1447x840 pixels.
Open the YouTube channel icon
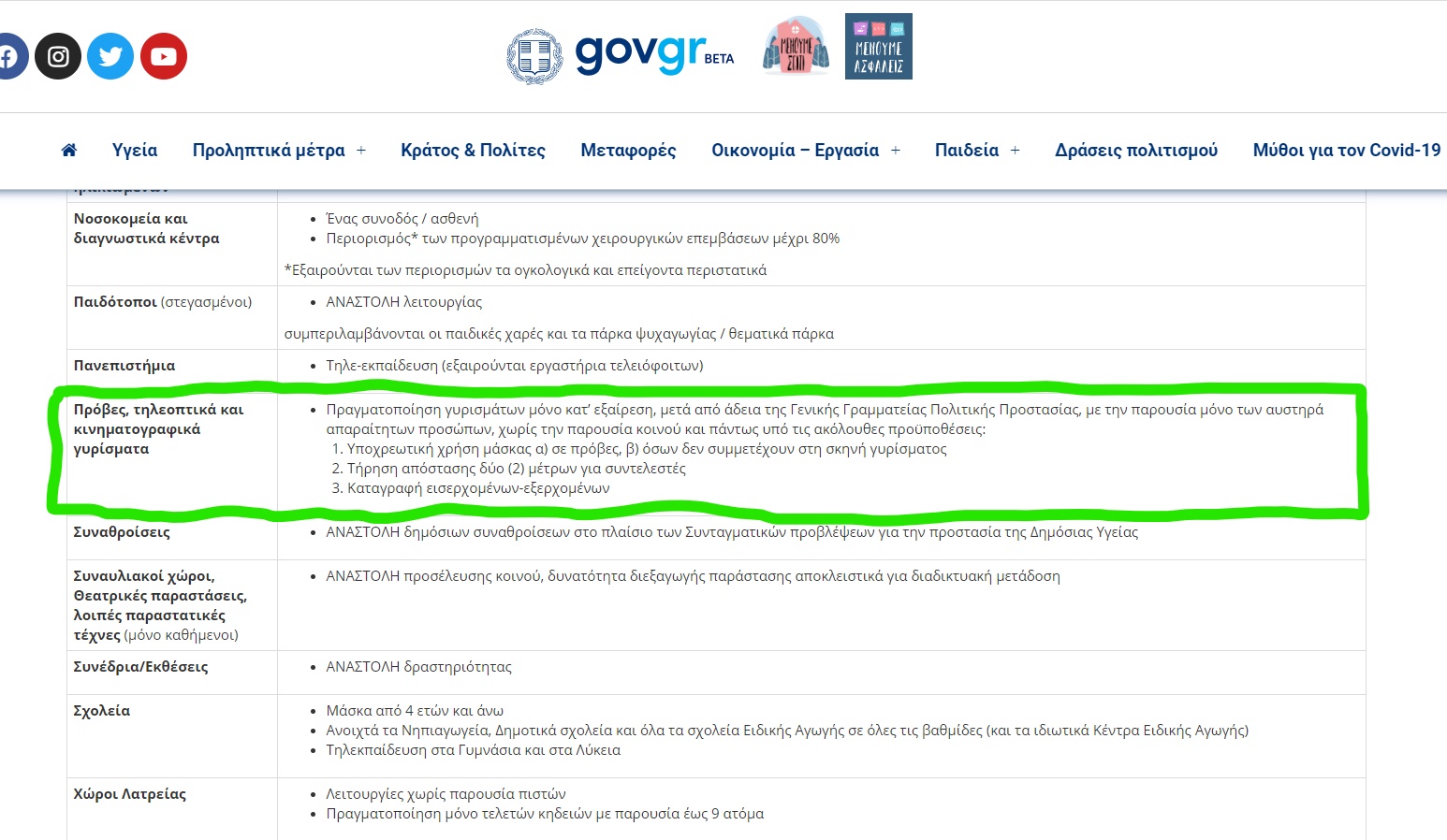click(164, 57)
